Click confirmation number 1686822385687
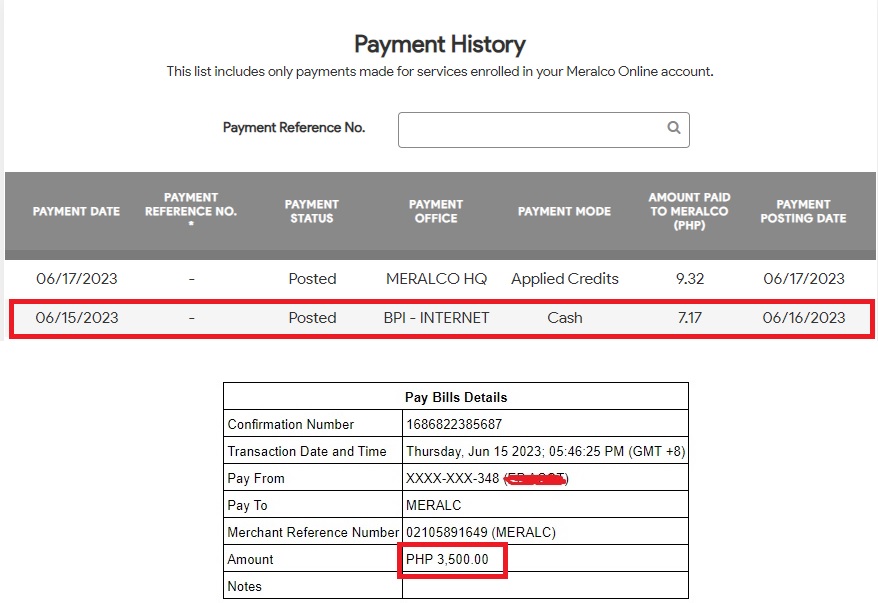The image size is (878, 603). pyautogui.click(x=454, y=424)
